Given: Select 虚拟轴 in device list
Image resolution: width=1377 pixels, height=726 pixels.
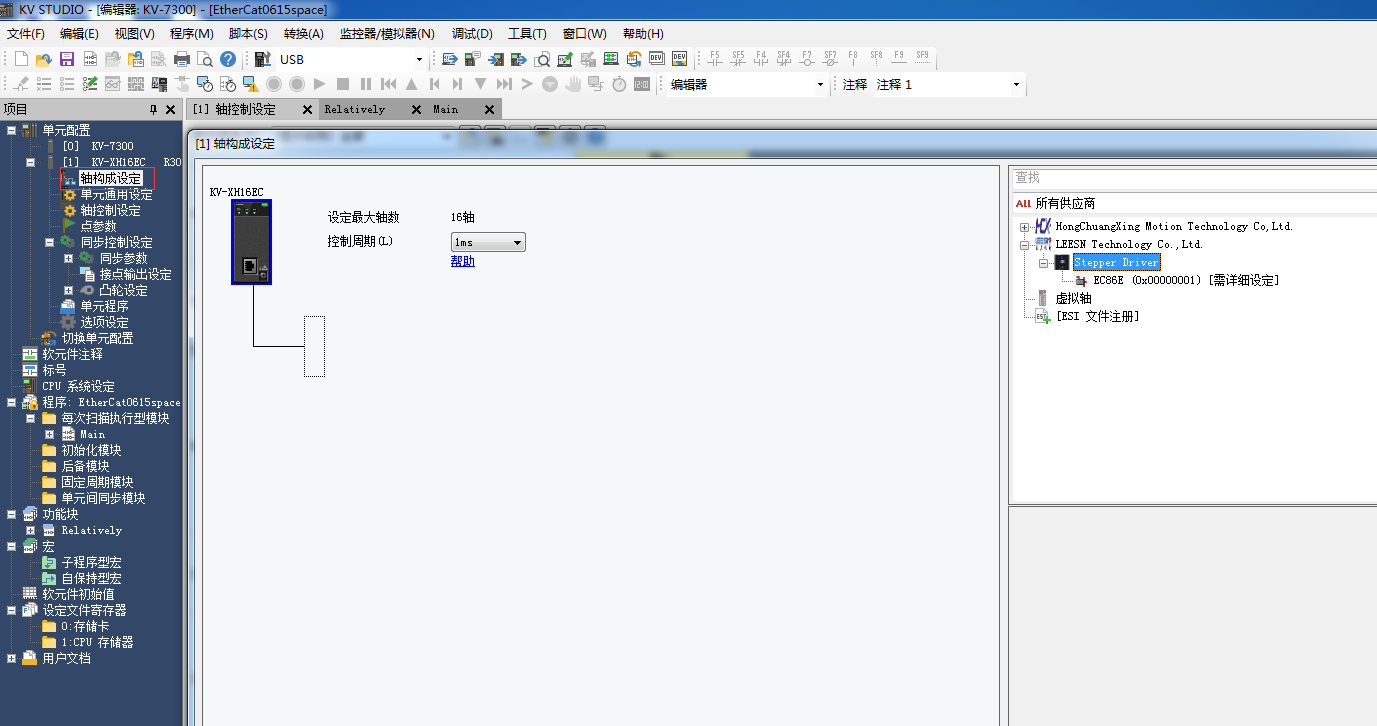Looking at the screenshot, I should 1073,298.
